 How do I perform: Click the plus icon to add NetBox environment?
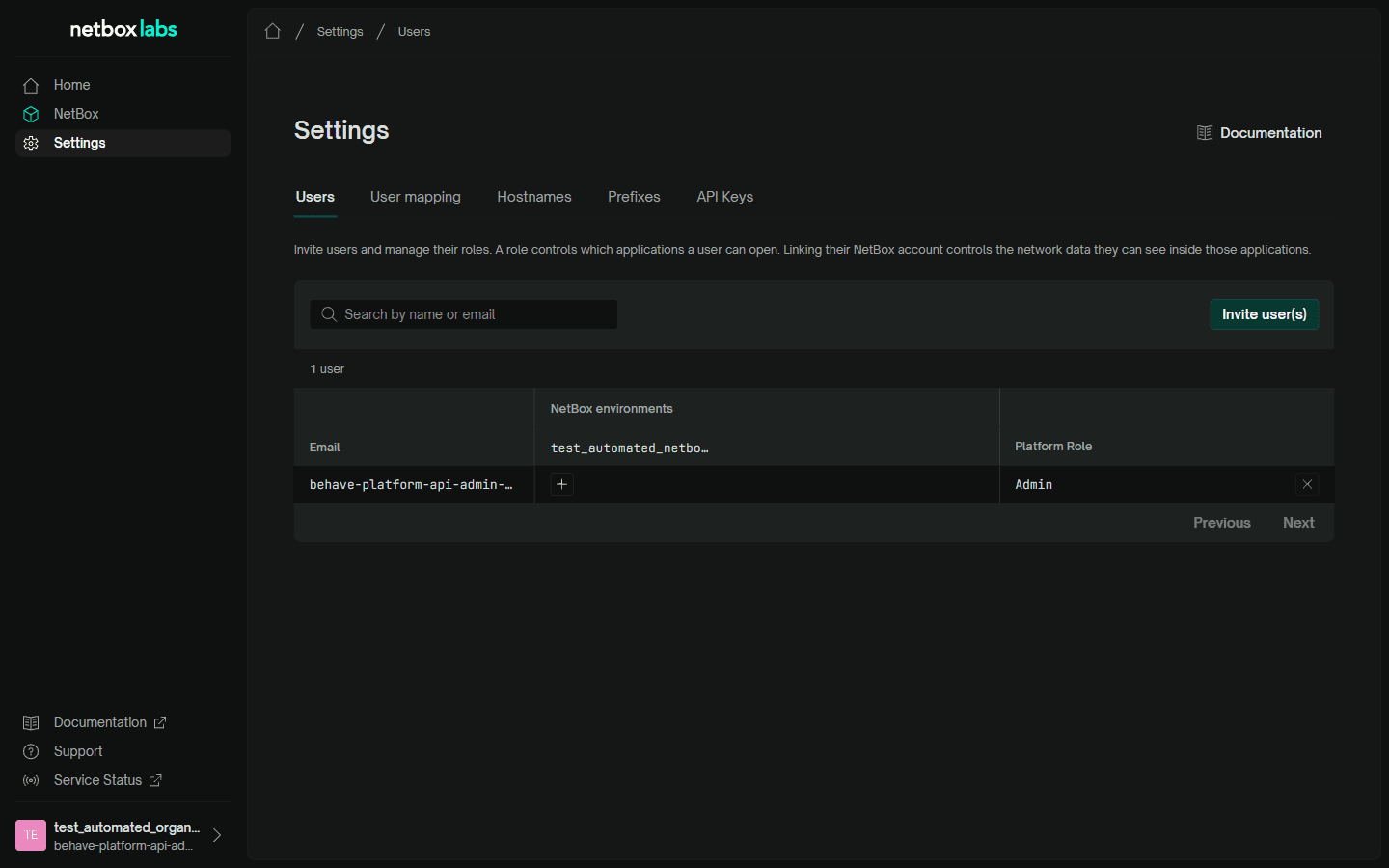[561, 484]
